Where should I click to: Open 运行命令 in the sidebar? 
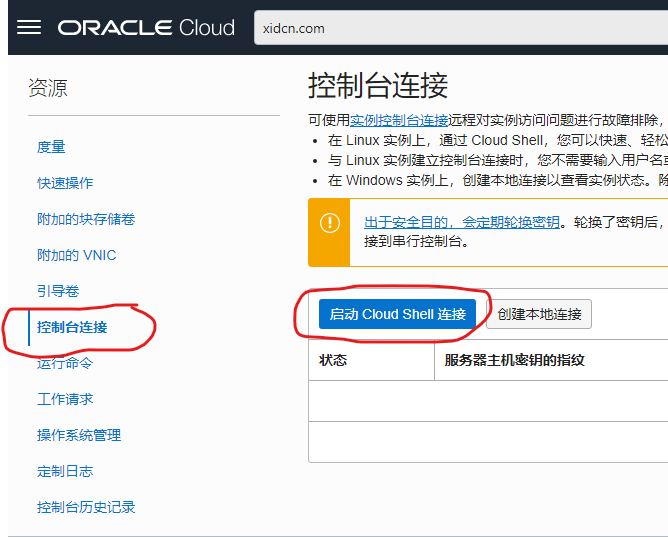tap(65, 363)
